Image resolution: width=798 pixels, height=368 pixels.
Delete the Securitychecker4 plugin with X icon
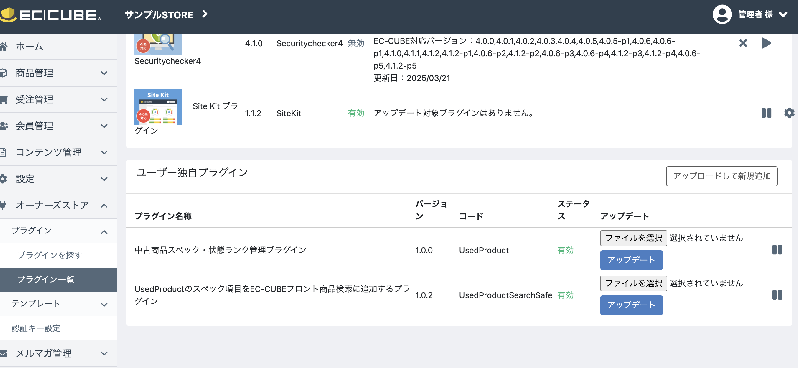click(x=743, y=43)
